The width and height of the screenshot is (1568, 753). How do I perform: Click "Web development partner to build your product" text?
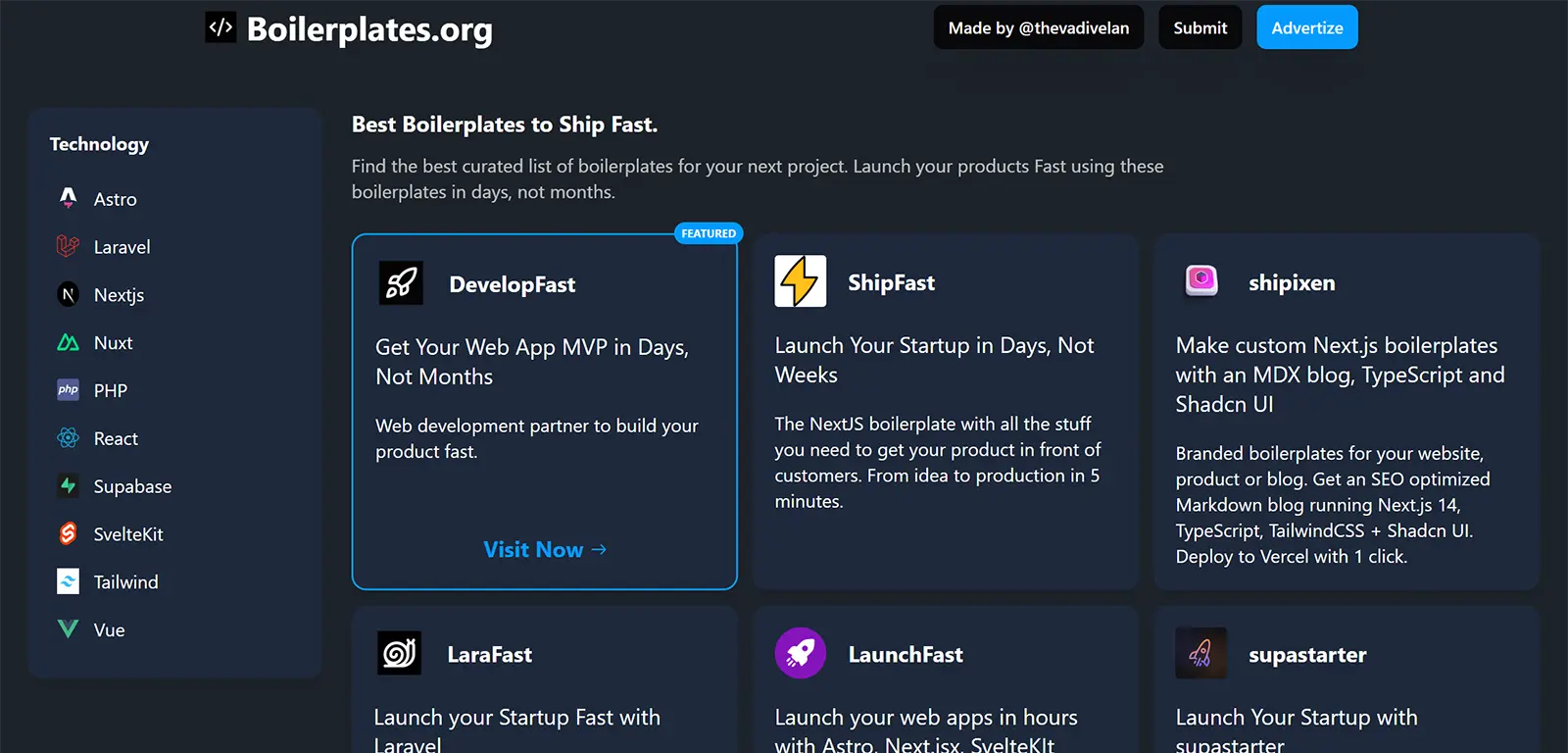[537, 438]
